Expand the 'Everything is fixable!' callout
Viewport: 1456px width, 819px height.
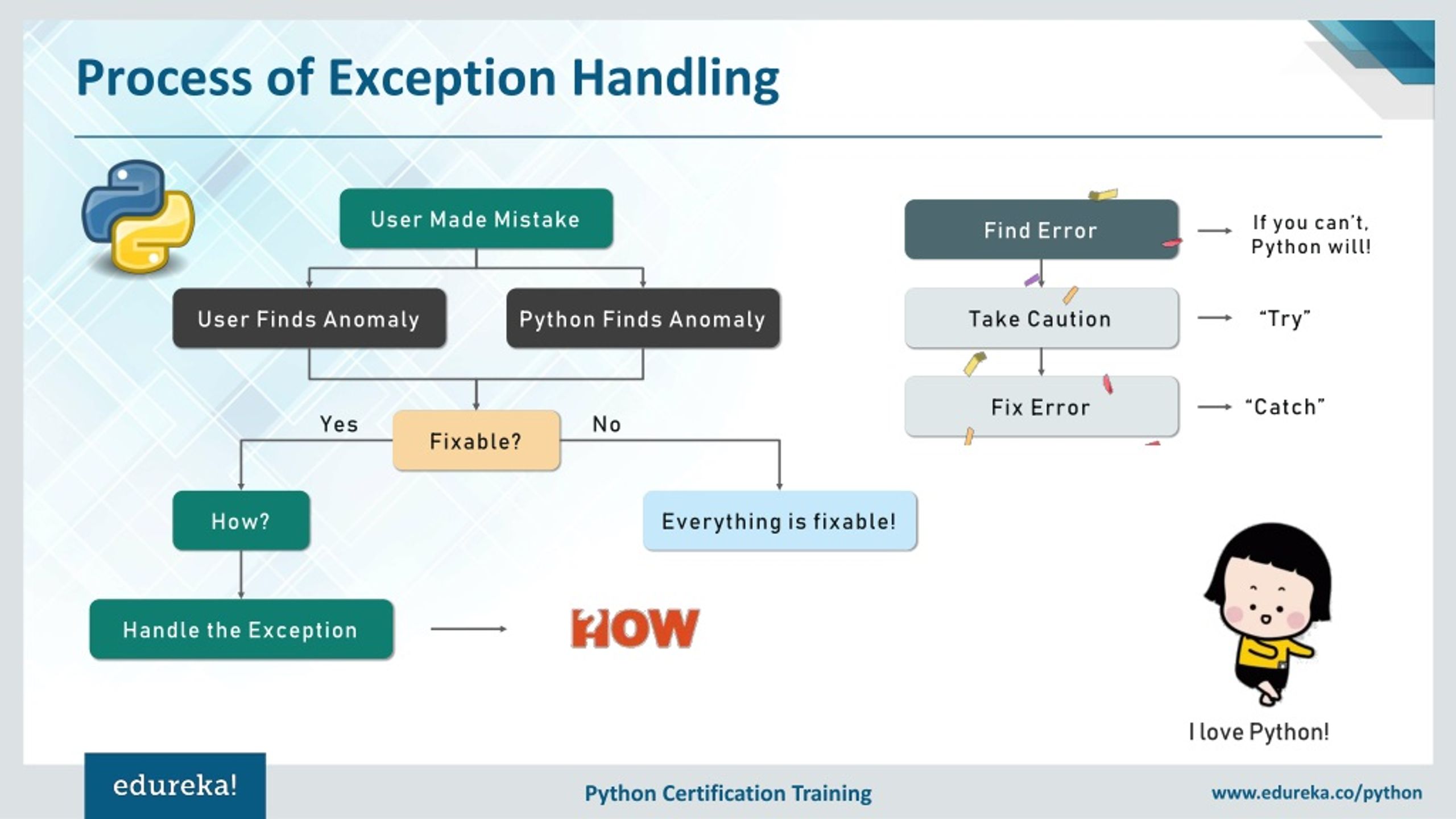point(779,521)
